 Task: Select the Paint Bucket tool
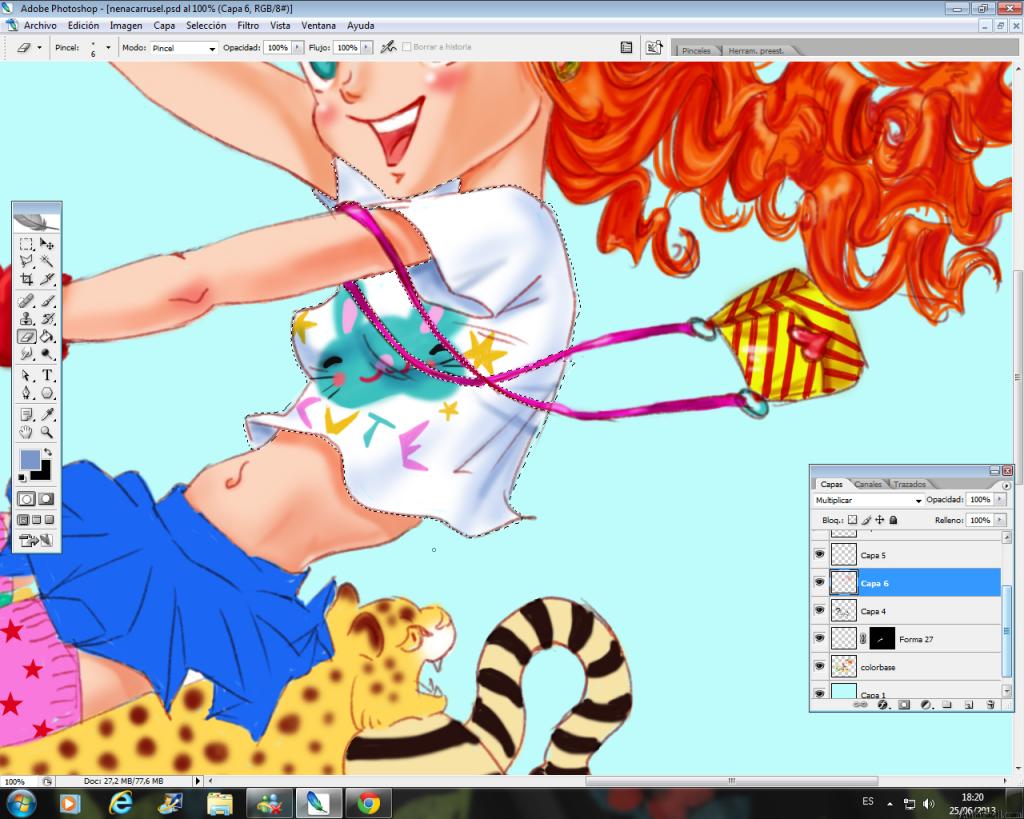(47, 336)
